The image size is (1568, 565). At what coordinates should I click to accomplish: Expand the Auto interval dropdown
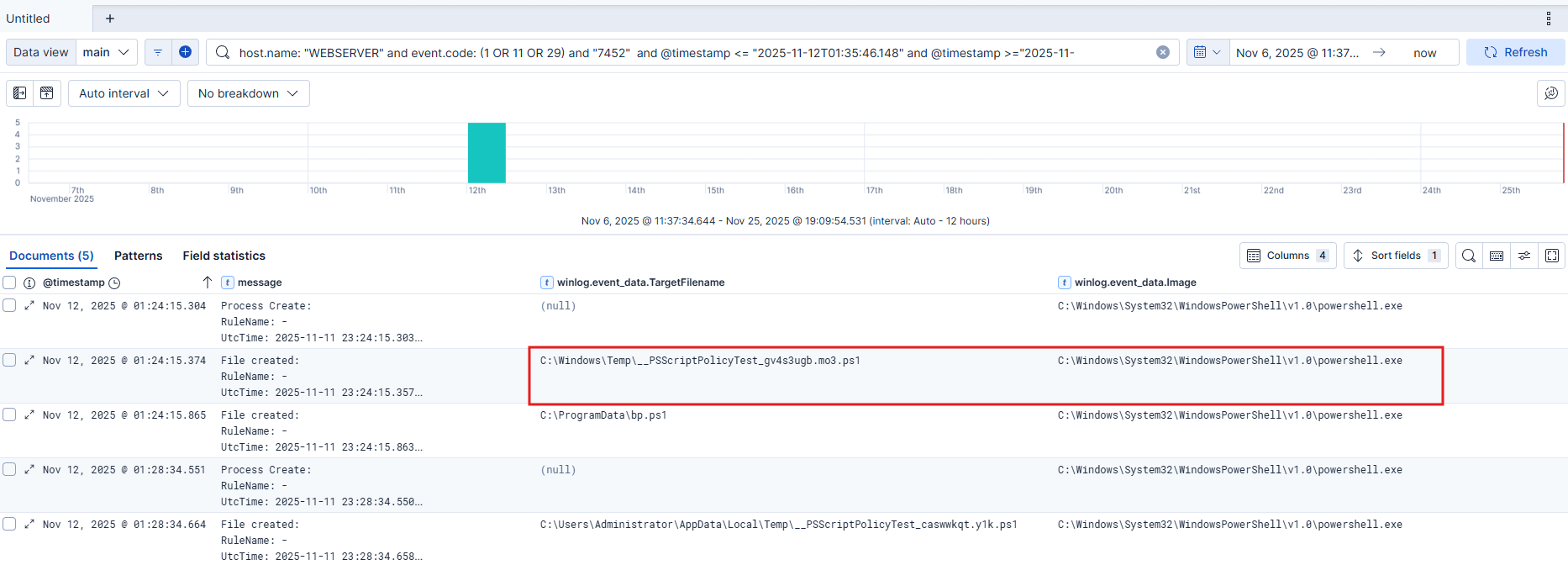click(x=124, y=93)
